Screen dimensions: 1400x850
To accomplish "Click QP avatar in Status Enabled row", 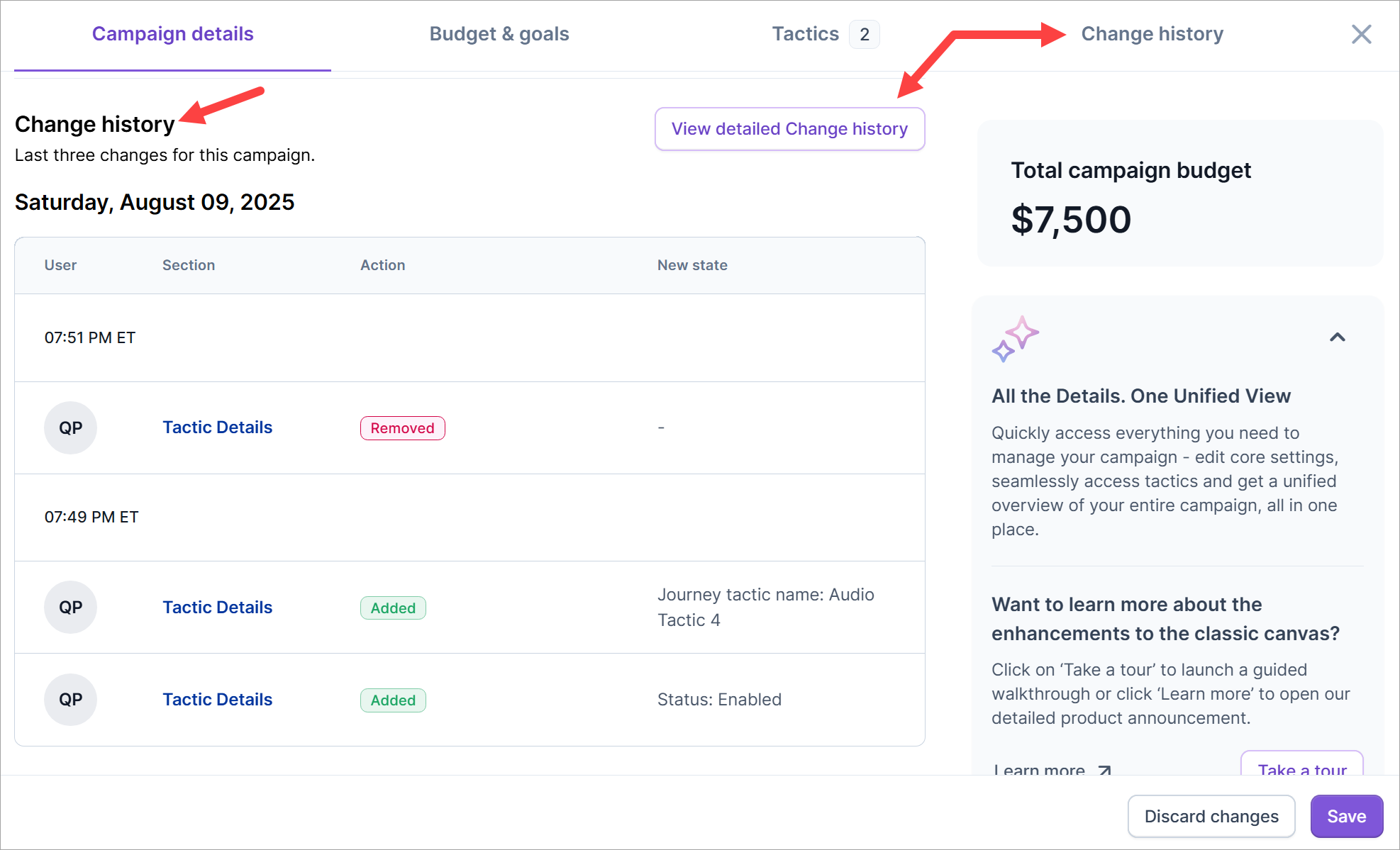I will coord(70,700).
